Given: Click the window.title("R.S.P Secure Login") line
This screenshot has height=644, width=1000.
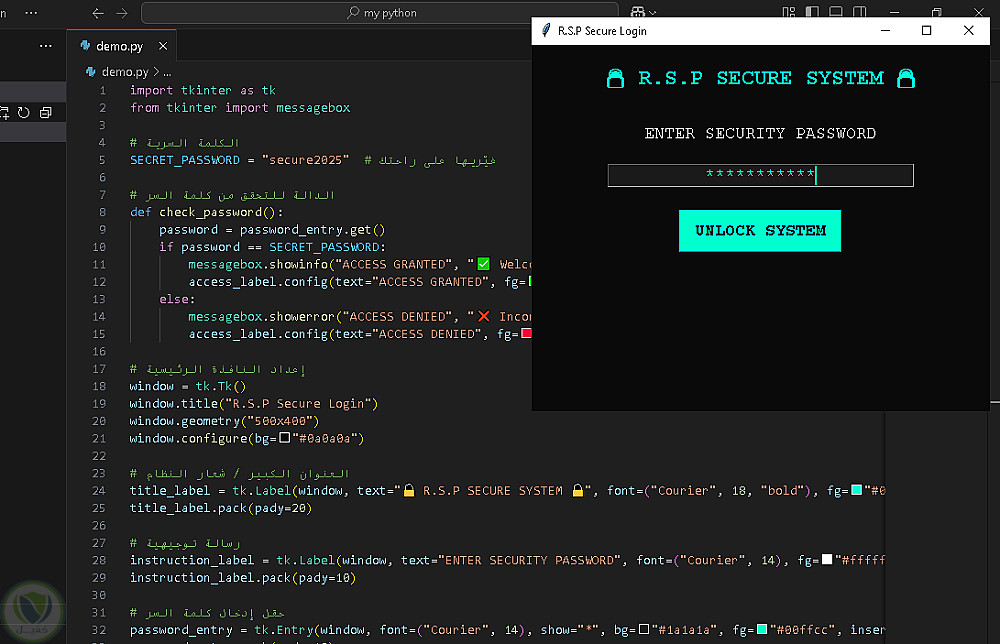Looking at the screenshot, I should 254,404.
